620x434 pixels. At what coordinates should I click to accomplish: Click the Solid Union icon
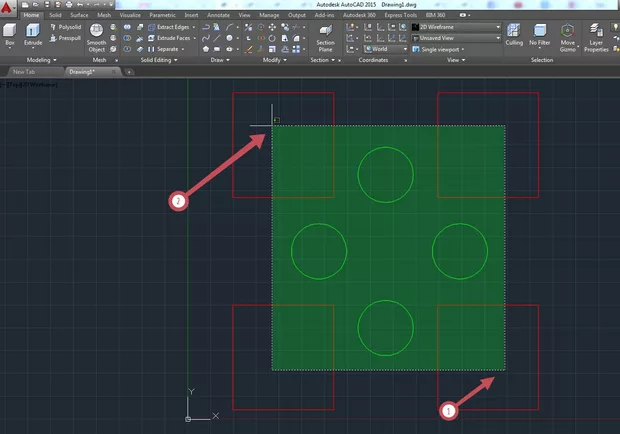127,27
